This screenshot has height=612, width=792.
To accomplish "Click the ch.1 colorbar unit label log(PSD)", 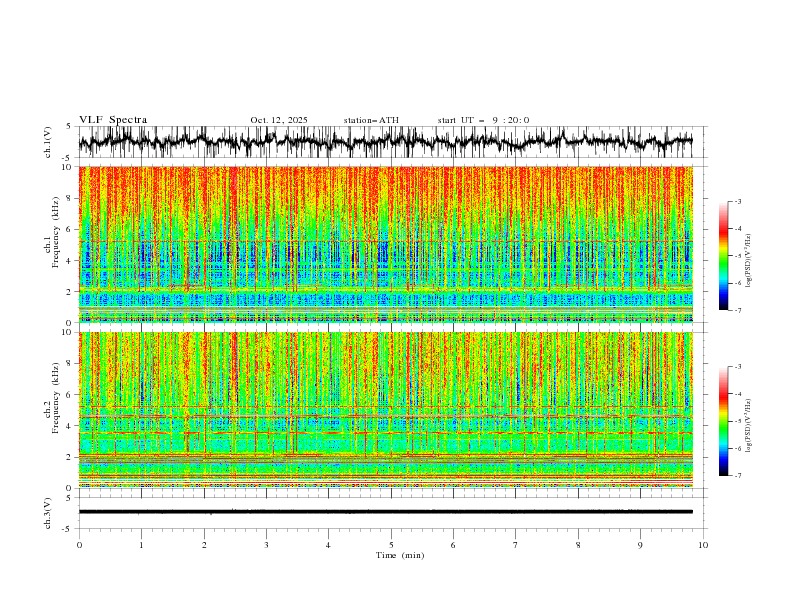I will (749, 261).
